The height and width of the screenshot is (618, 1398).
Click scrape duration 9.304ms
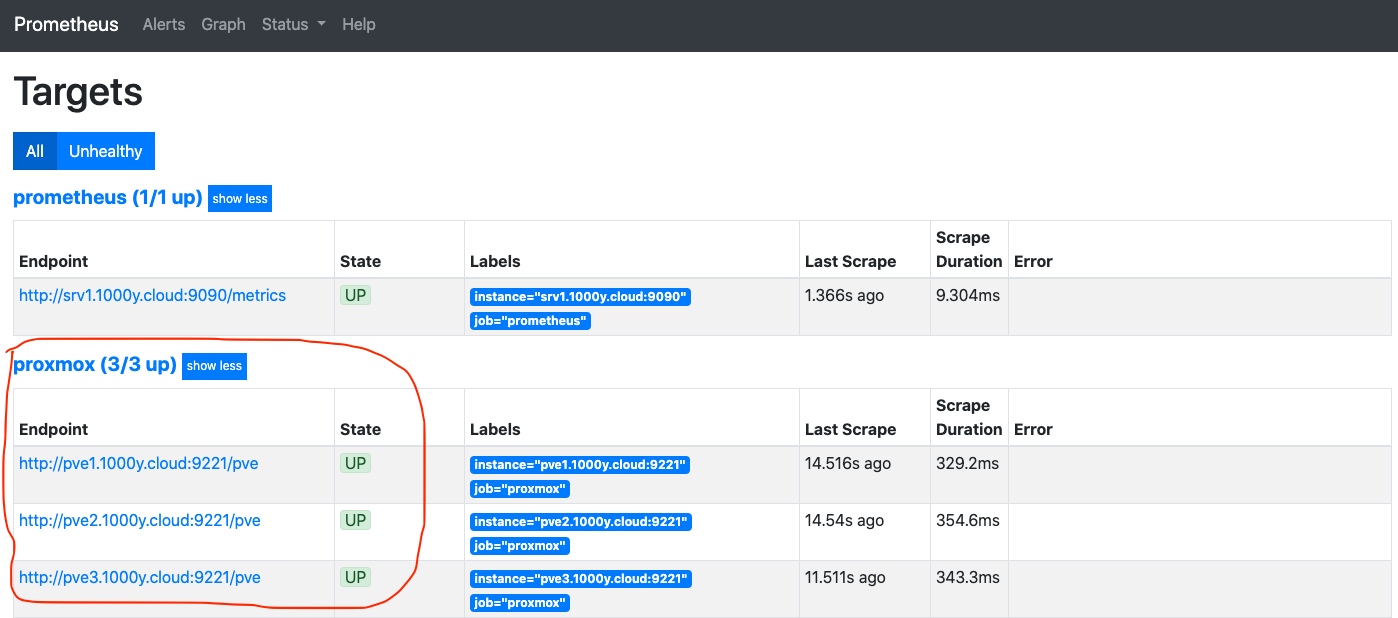[x=968, y=295]
